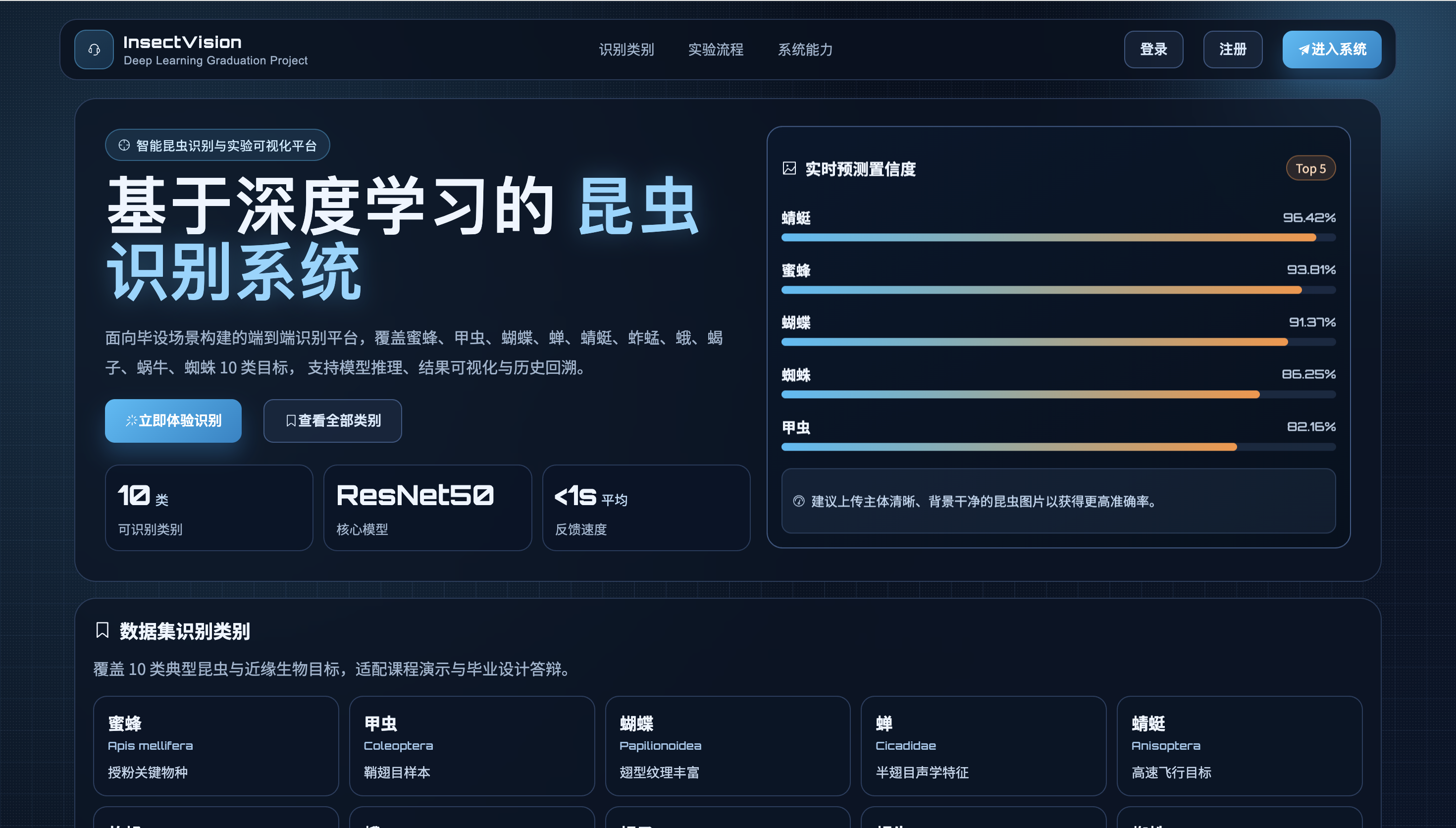This screenshot has height=828, width=1456.
Task: Click the 甲虫 confidence bar
Action: point(1058,447)
